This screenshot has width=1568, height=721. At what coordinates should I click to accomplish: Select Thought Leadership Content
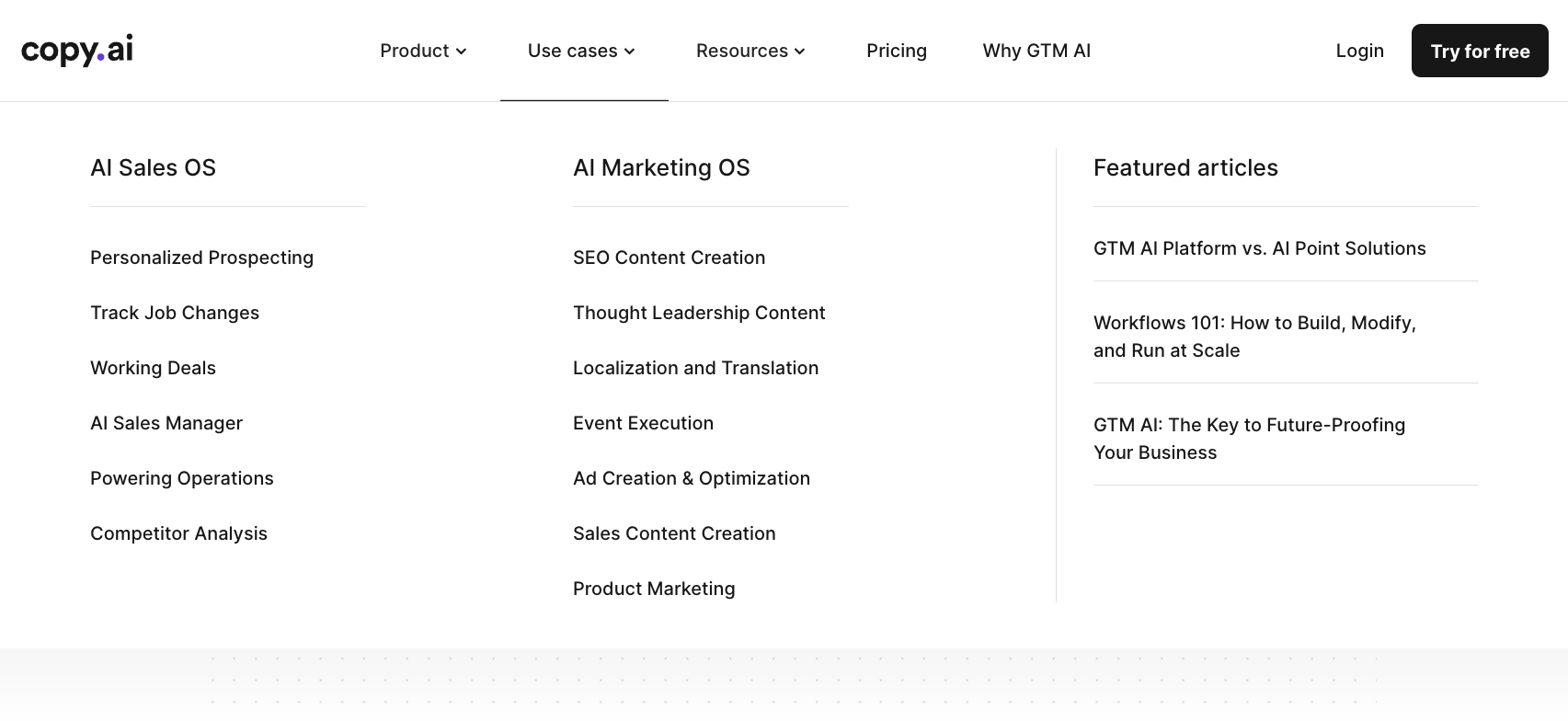(699, 313)
